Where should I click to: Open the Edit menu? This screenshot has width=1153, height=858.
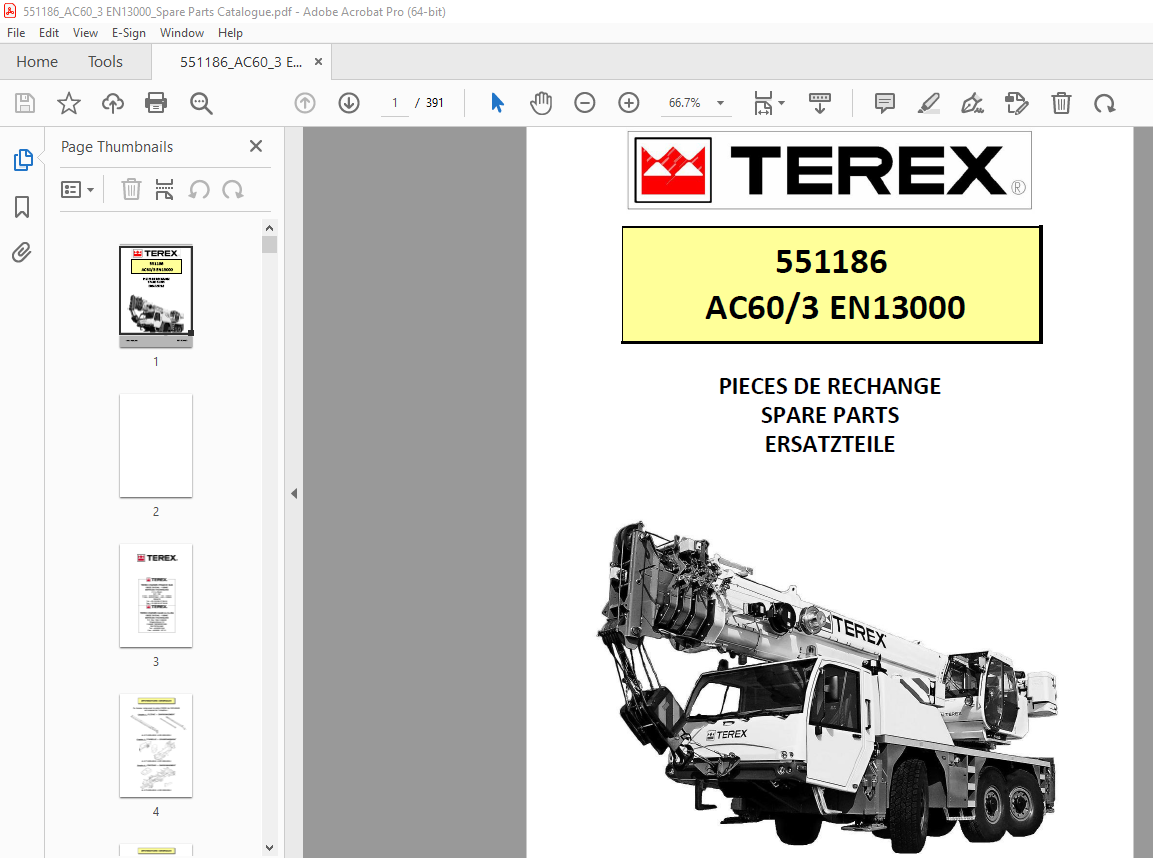pos(49,33)
